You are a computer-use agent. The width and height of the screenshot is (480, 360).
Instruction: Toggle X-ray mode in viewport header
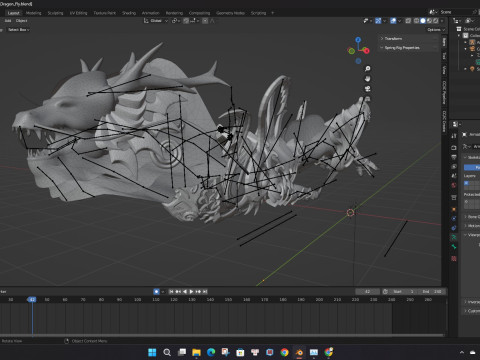pyautogui.click(x=408, y=21)
